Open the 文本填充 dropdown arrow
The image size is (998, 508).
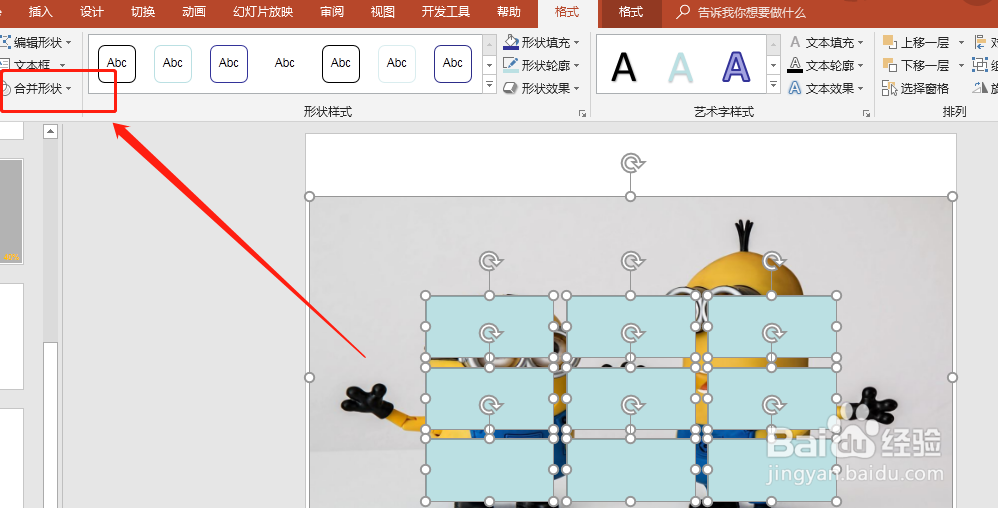(861, 43)
